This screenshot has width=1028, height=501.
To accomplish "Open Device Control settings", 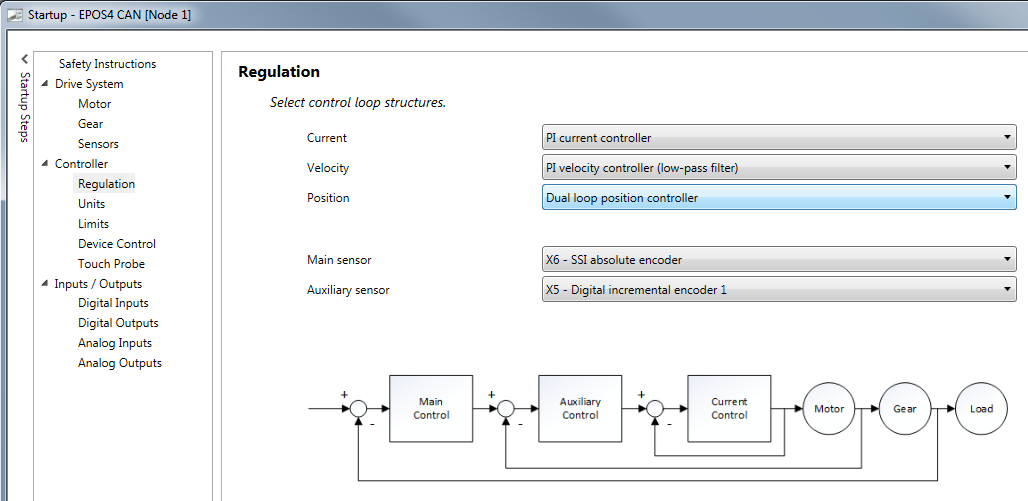I will pyautogui.click(x=117, y=244).
